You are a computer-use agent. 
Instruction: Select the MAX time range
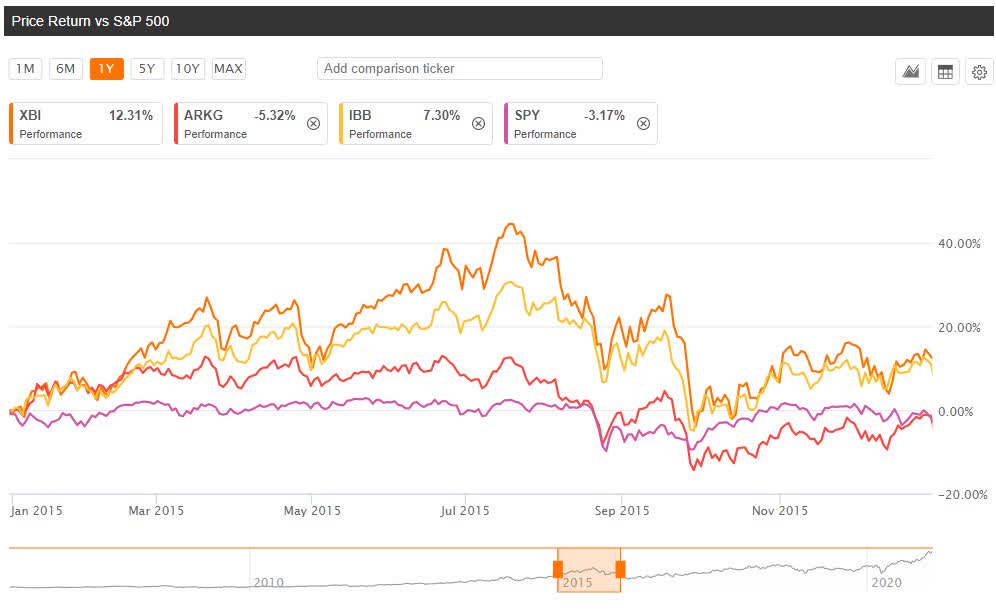[x=228, y=69]
